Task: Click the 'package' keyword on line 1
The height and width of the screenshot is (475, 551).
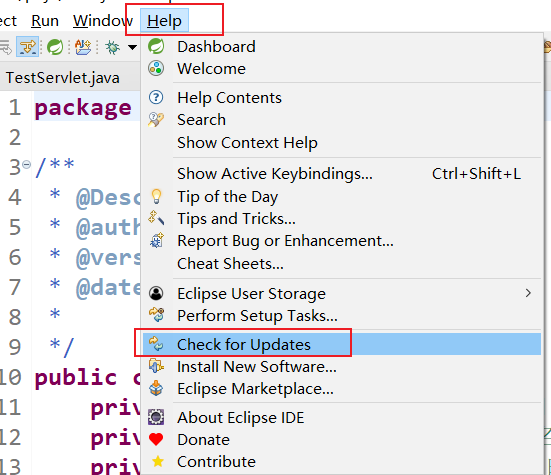Action: 83,108
